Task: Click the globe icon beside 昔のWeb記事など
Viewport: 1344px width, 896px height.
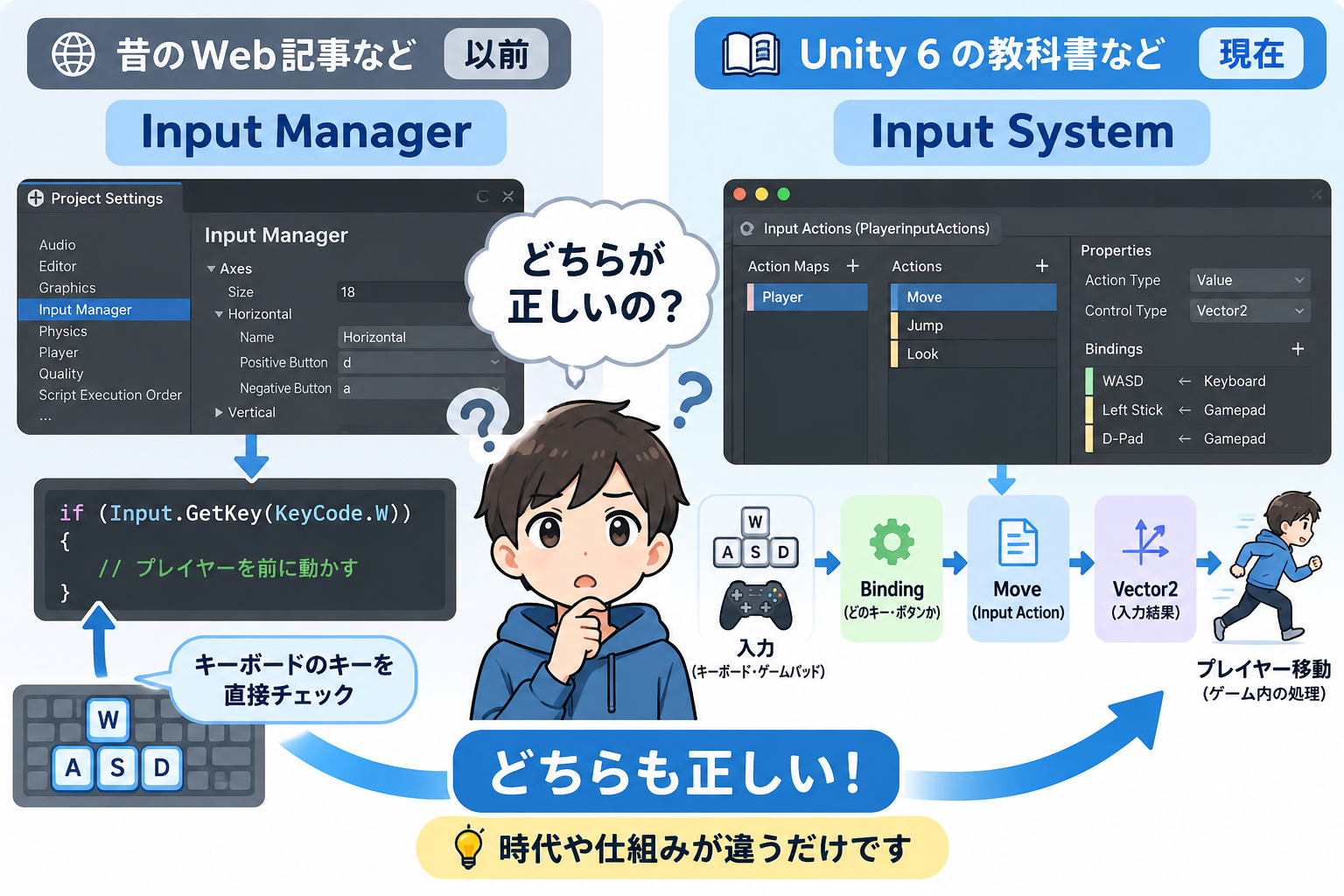Action: click(x=73, y=54)
